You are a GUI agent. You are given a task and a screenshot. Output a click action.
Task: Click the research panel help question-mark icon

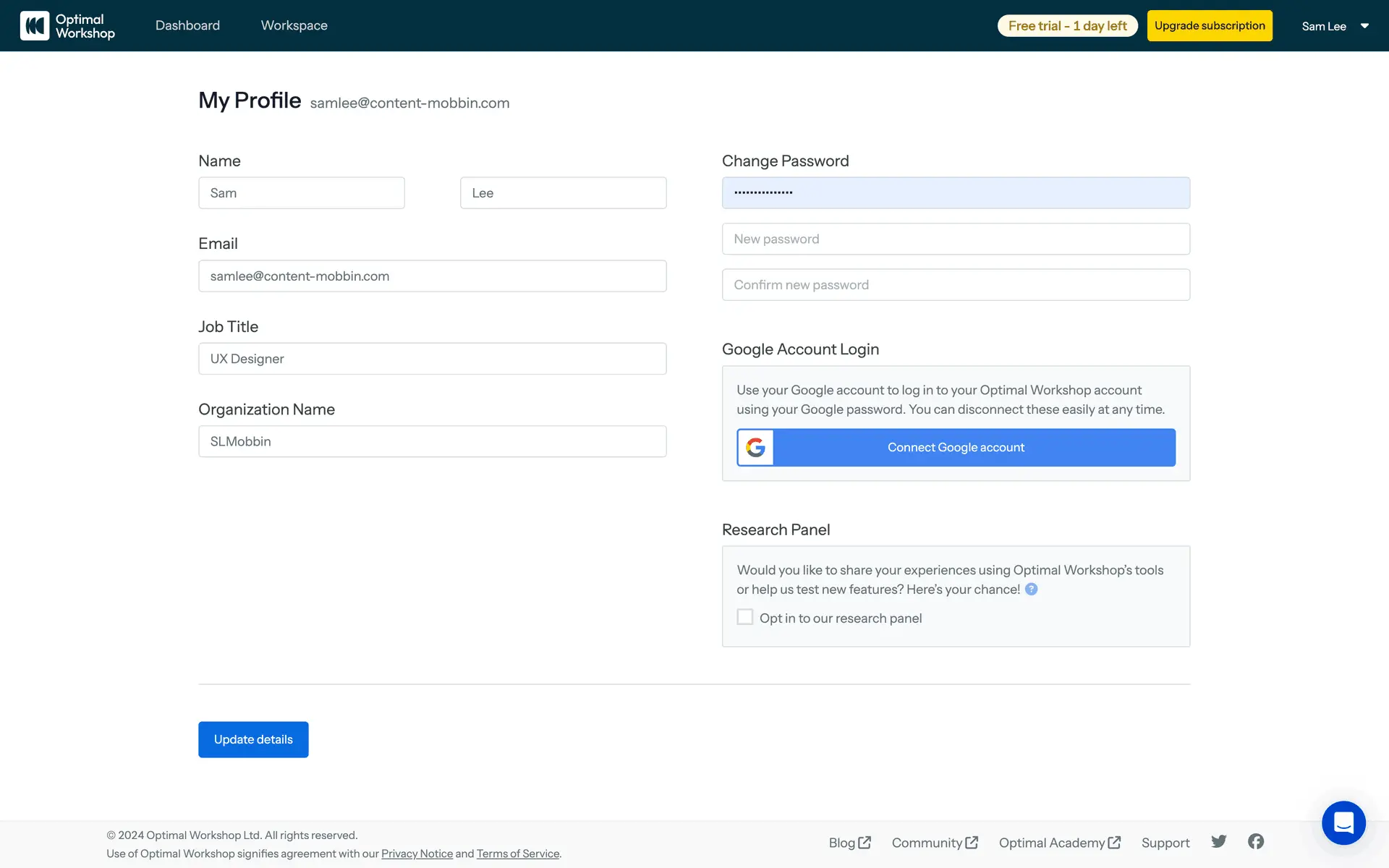[1032, 590]
